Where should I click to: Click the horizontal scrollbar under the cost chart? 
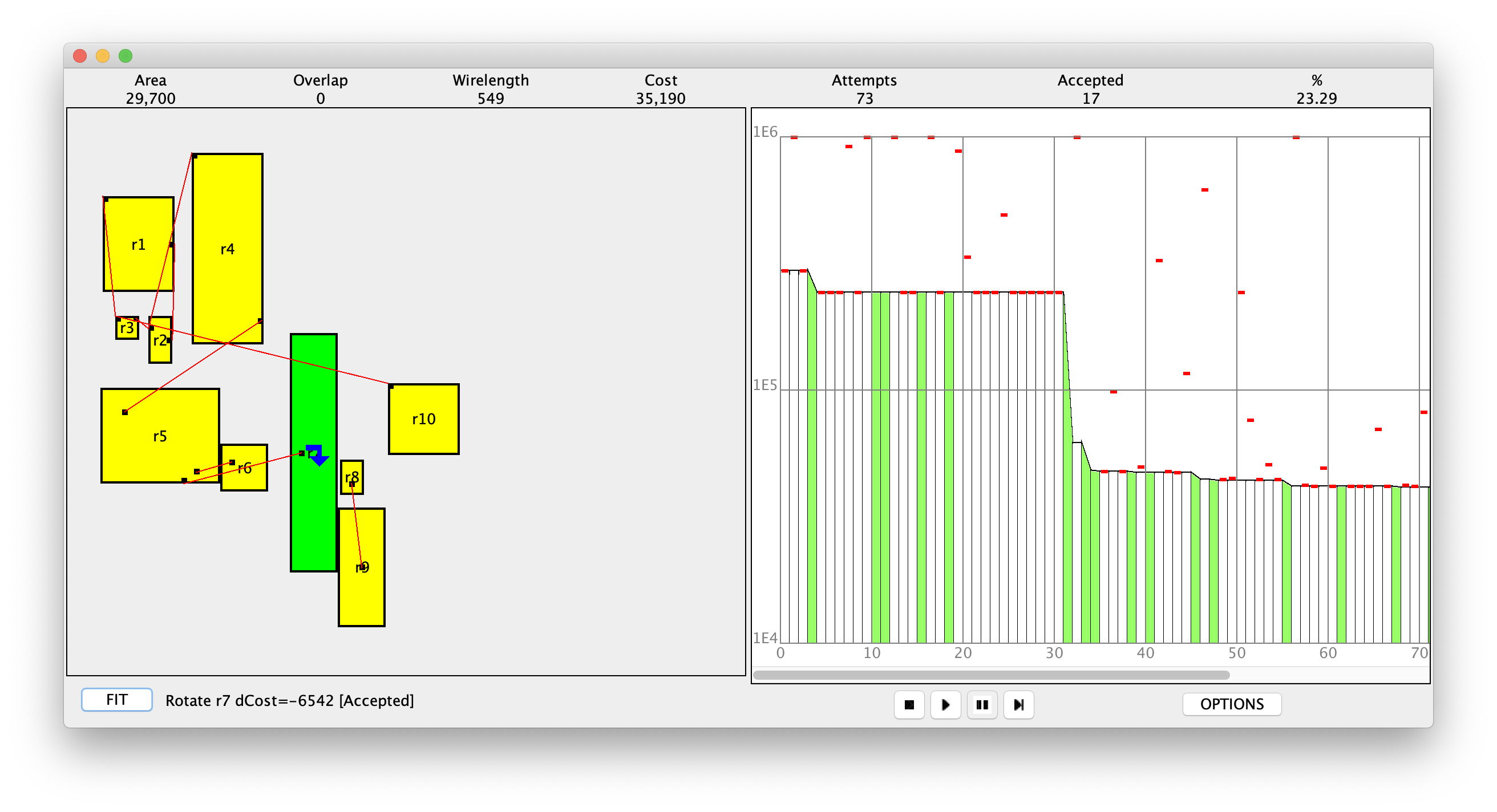point(992,675)
